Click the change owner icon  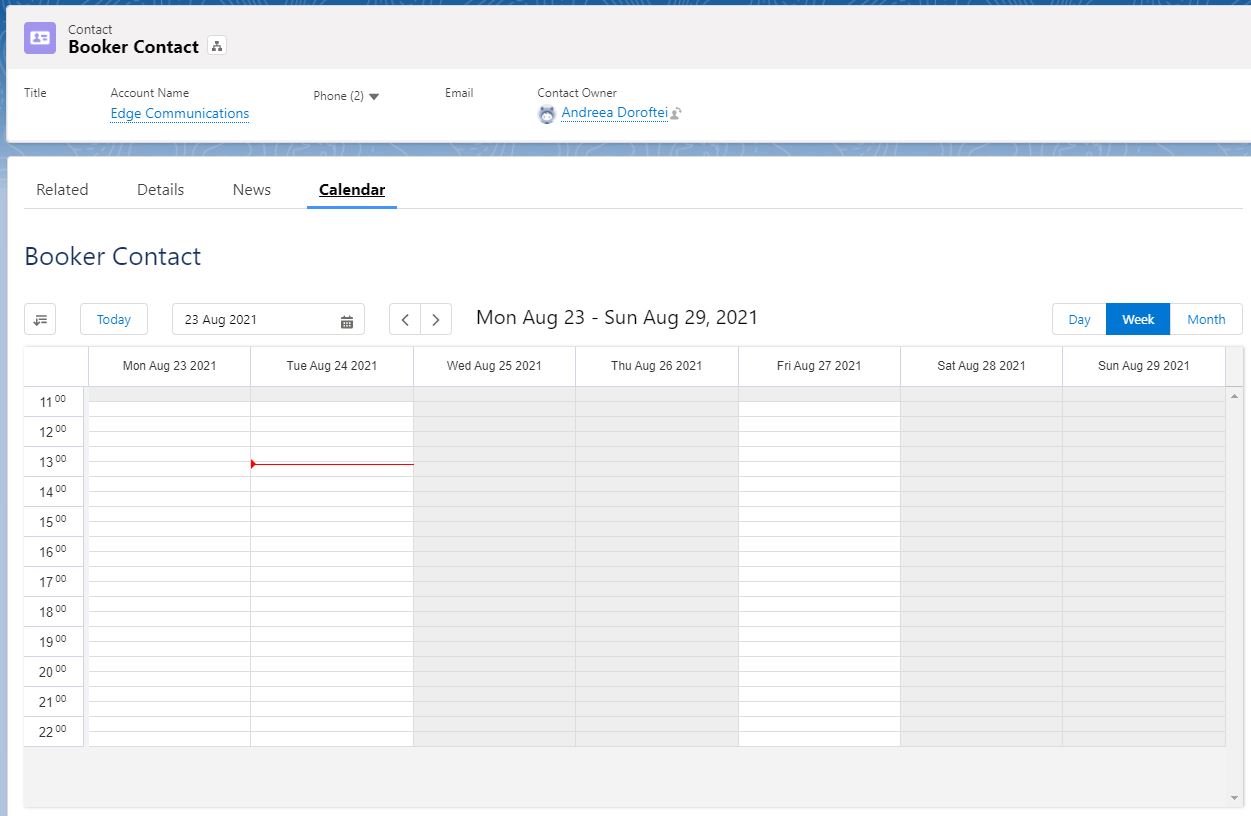coord(676,114)
